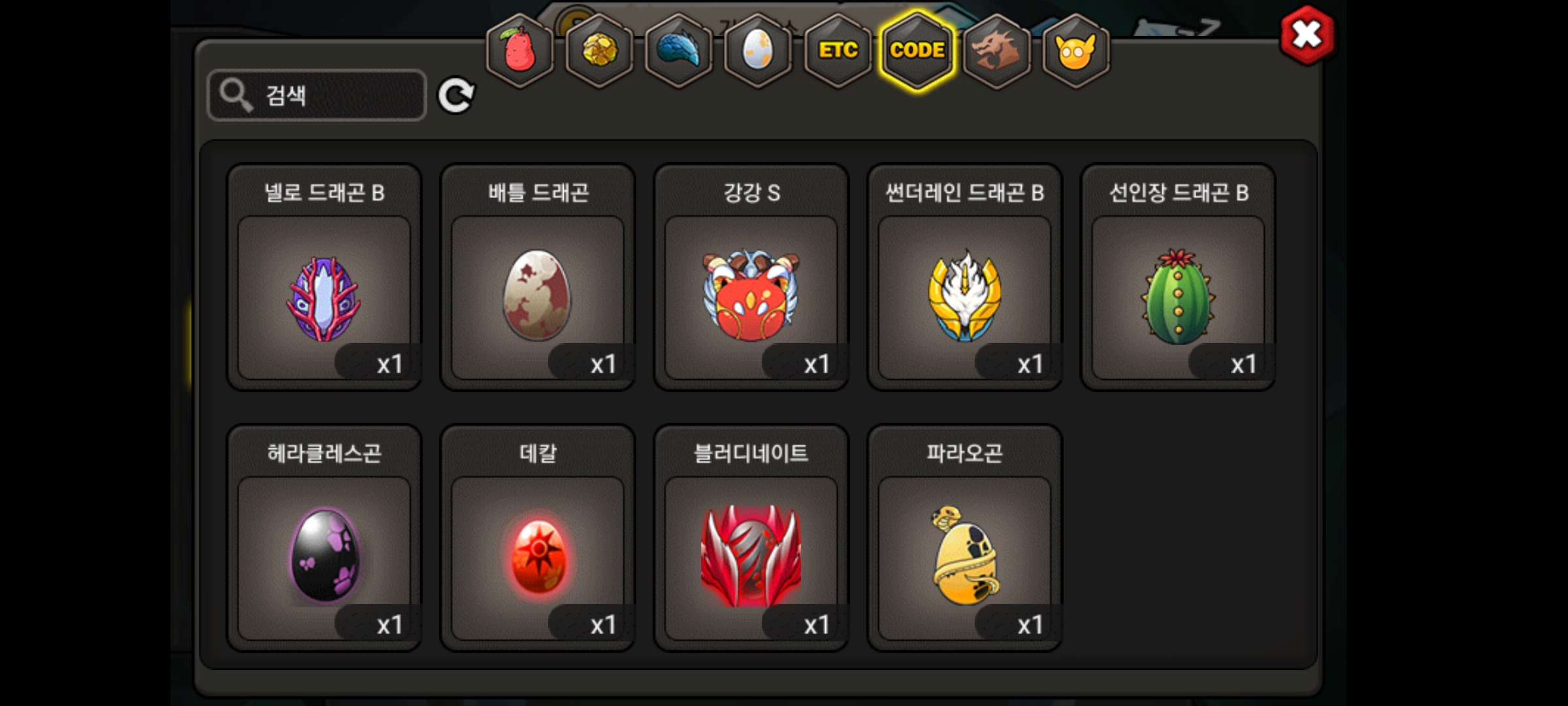1568x706 pixels.
Task: Open the red fruit food tab
Action: point(519,50)
